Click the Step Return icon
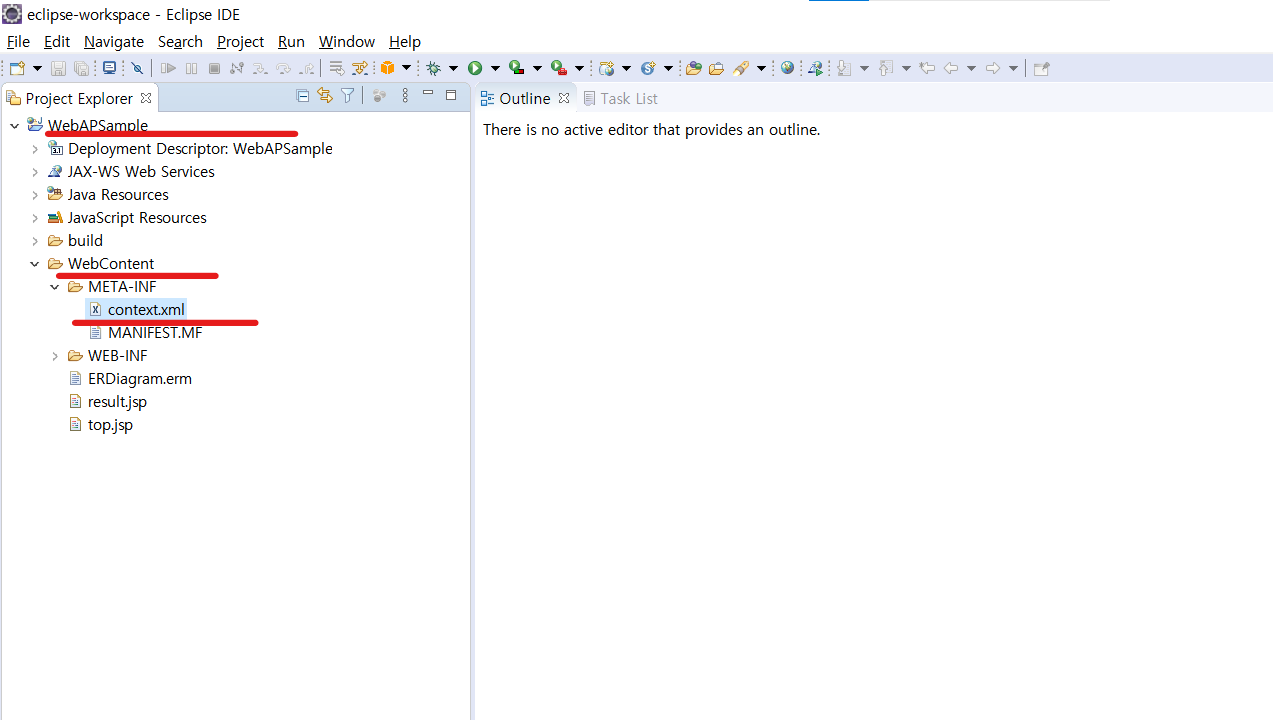 [x=307, y=68]
